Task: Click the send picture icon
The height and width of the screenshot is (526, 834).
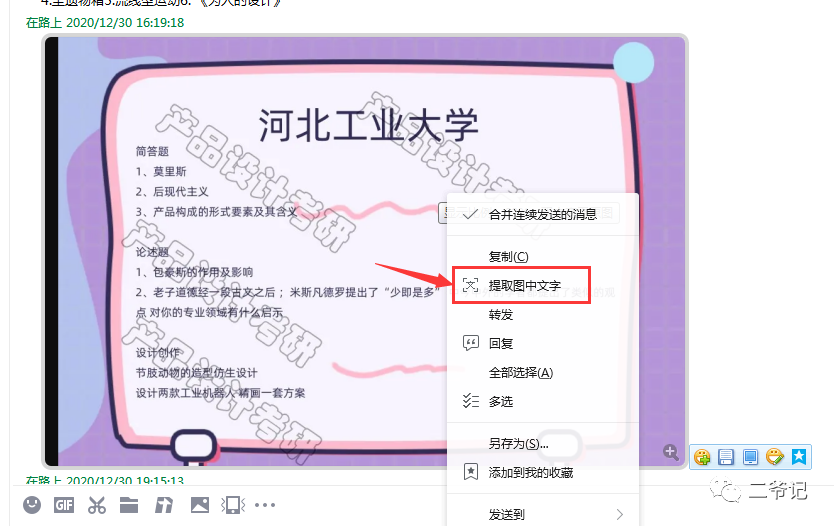Action: pyautogui.click(x=200, y=505)
